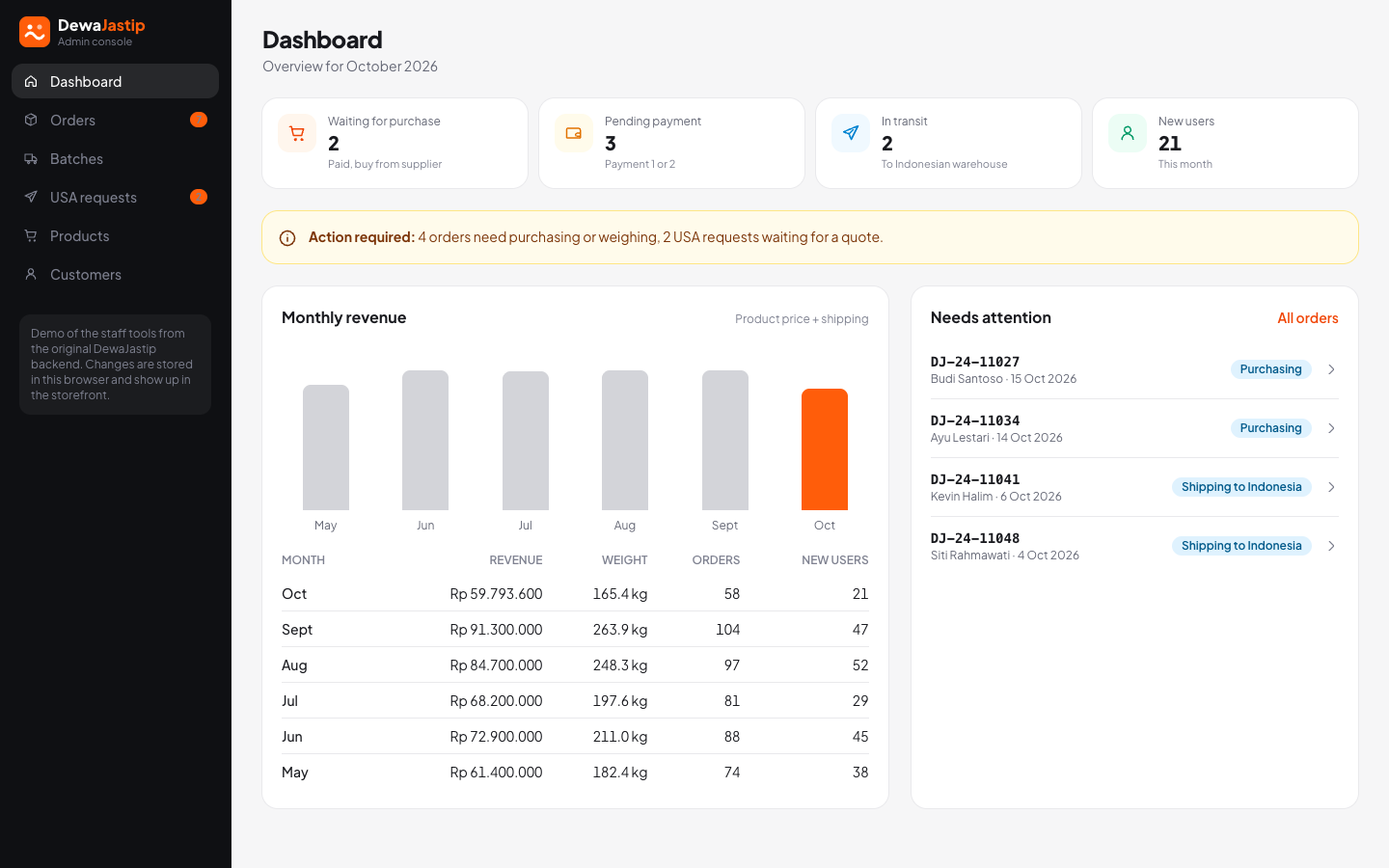Open the New users card
The width and height of the screenshot is (1389, 868).
pyautogui.click(x=1225, y=143)
